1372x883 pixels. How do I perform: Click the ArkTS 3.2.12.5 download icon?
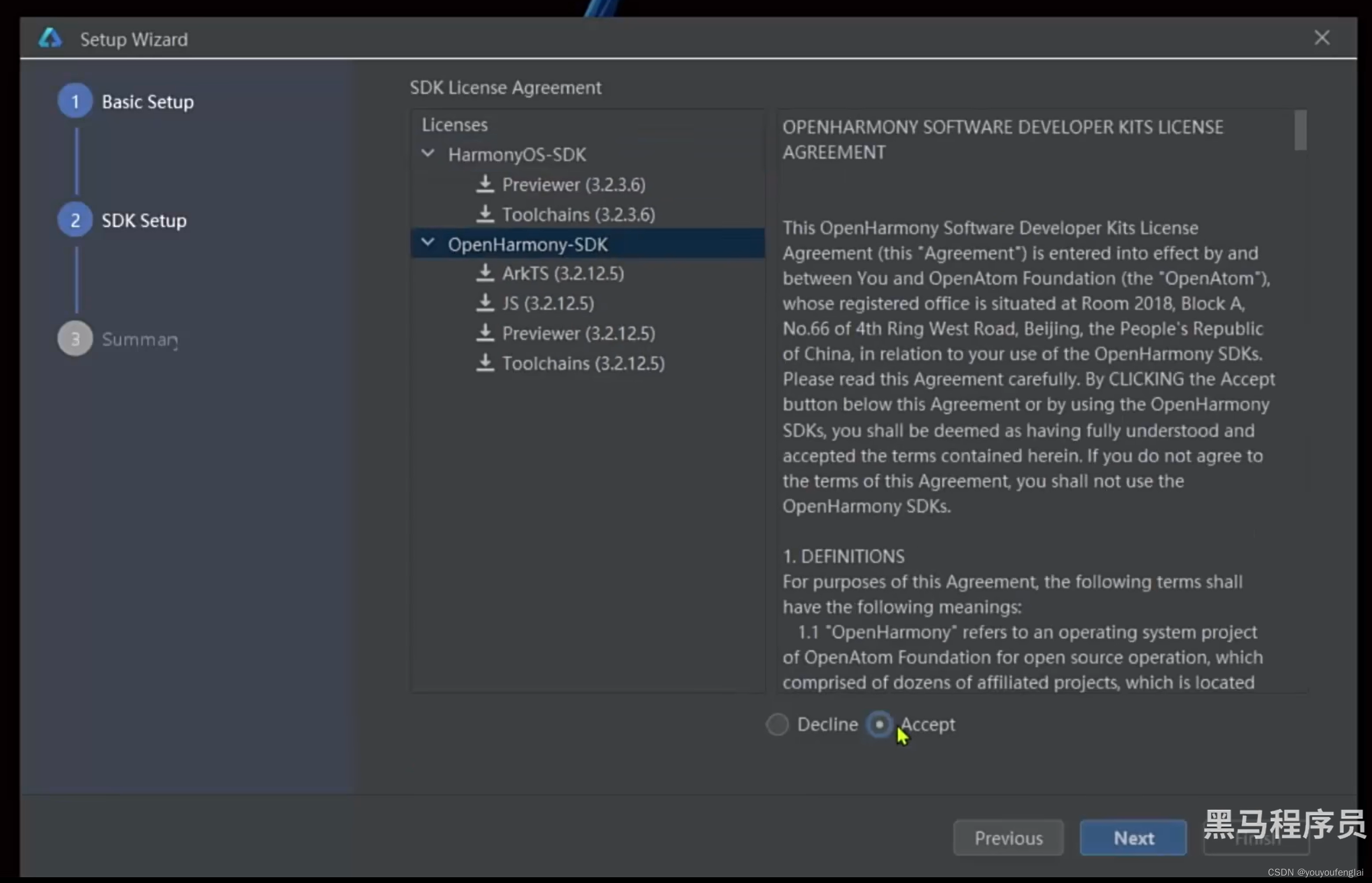485,273
